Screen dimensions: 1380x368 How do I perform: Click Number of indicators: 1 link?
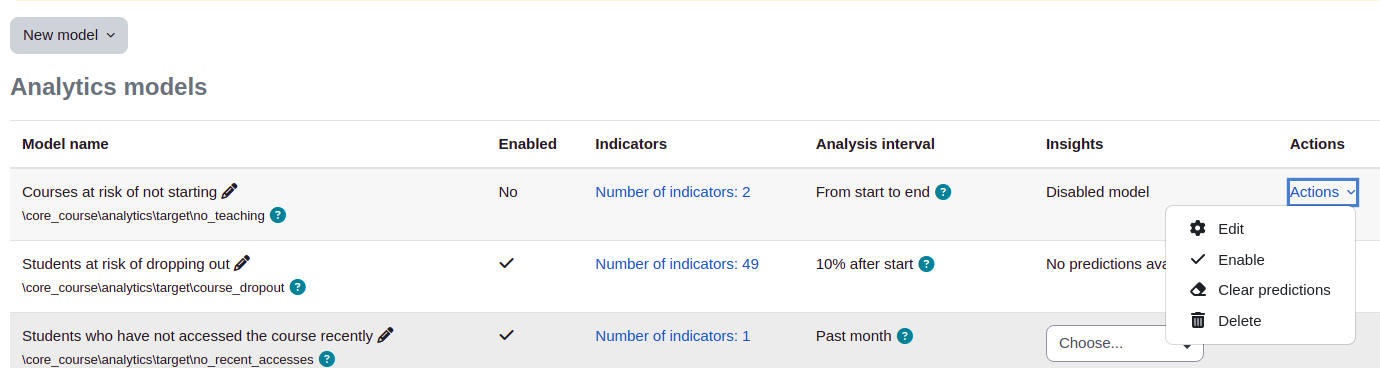[673, 336]
